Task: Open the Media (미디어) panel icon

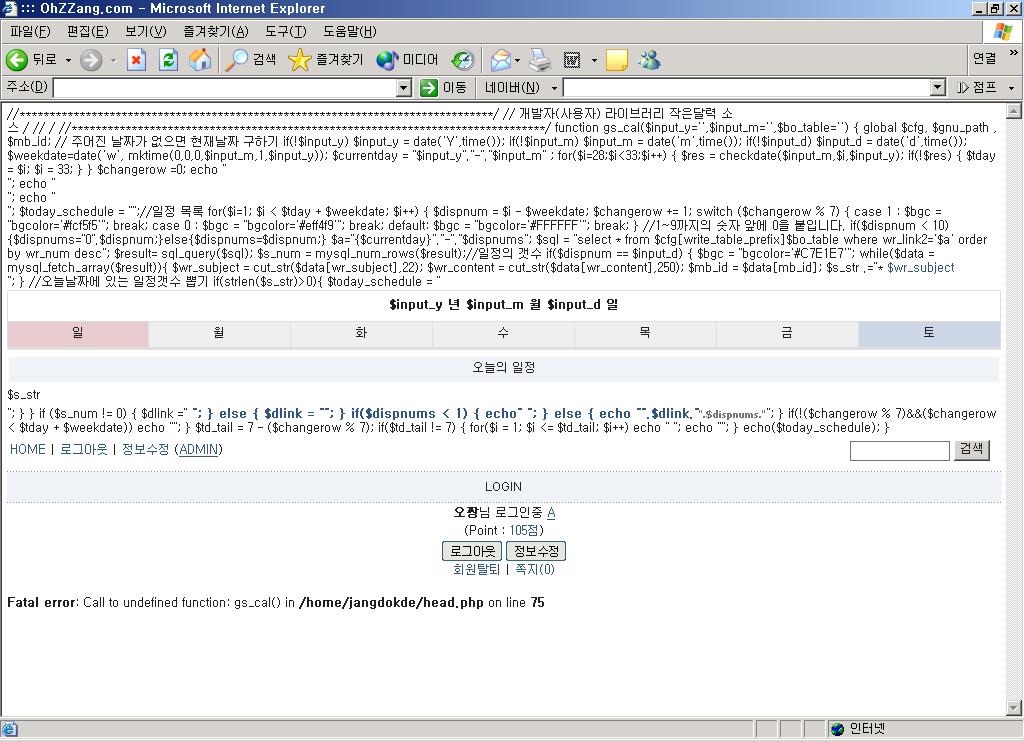Action: pyautogui.click(x=387, y=60)
